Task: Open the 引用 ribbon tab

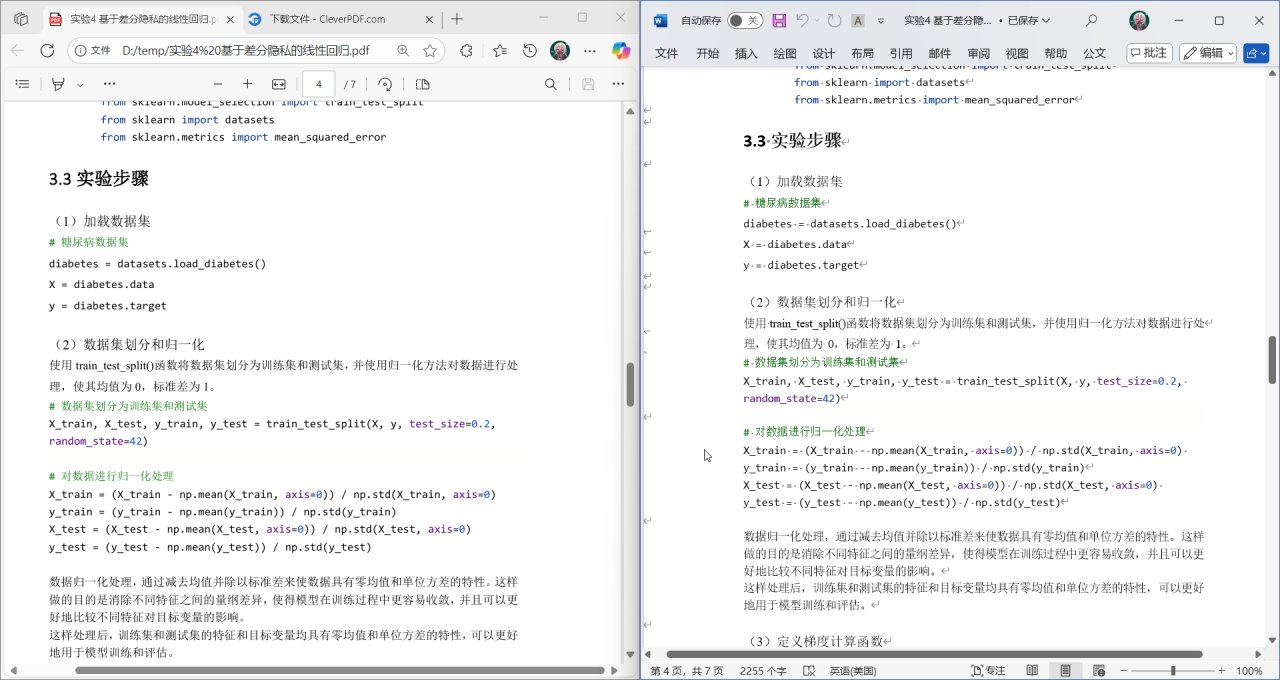Action: coord(901,53)
